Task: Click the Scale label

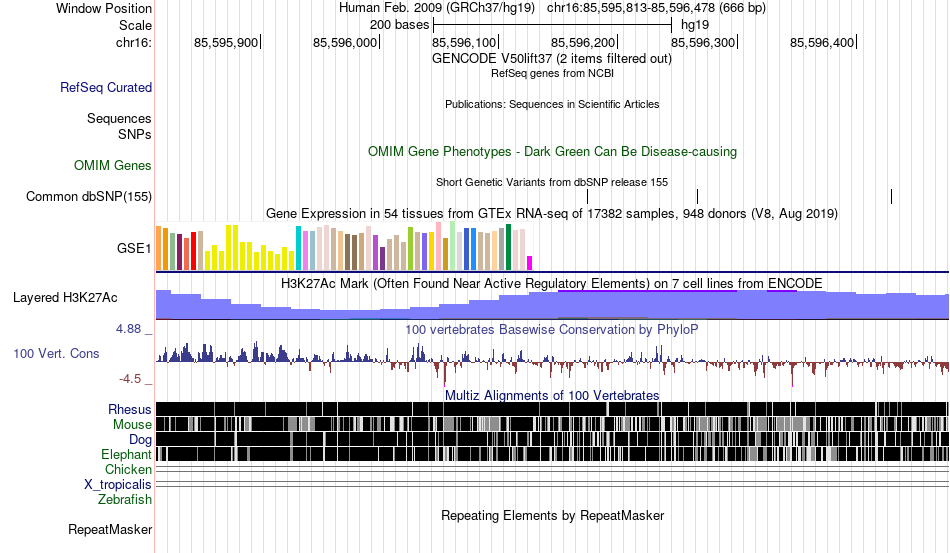Action: pos(135,25)
